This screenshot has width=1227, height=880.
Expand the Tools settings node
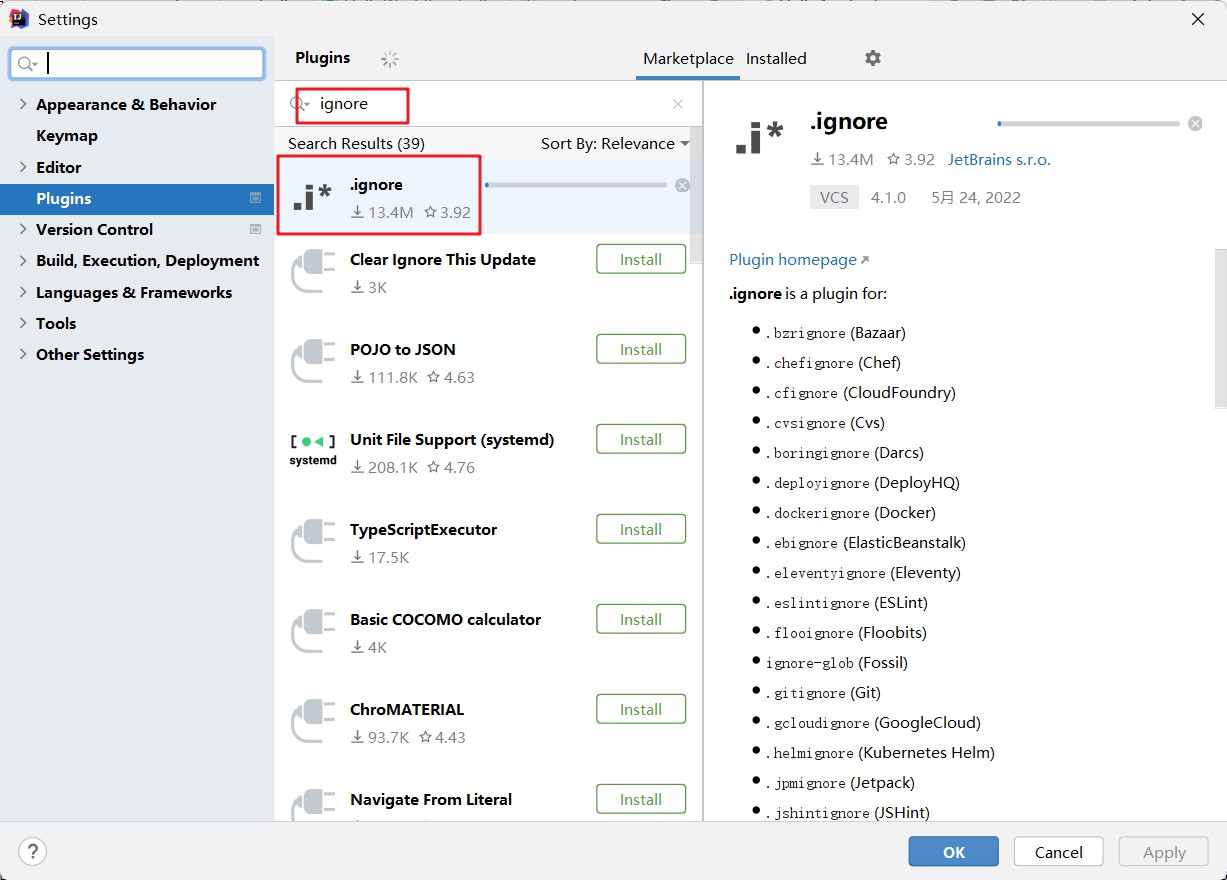pos(23,323)
